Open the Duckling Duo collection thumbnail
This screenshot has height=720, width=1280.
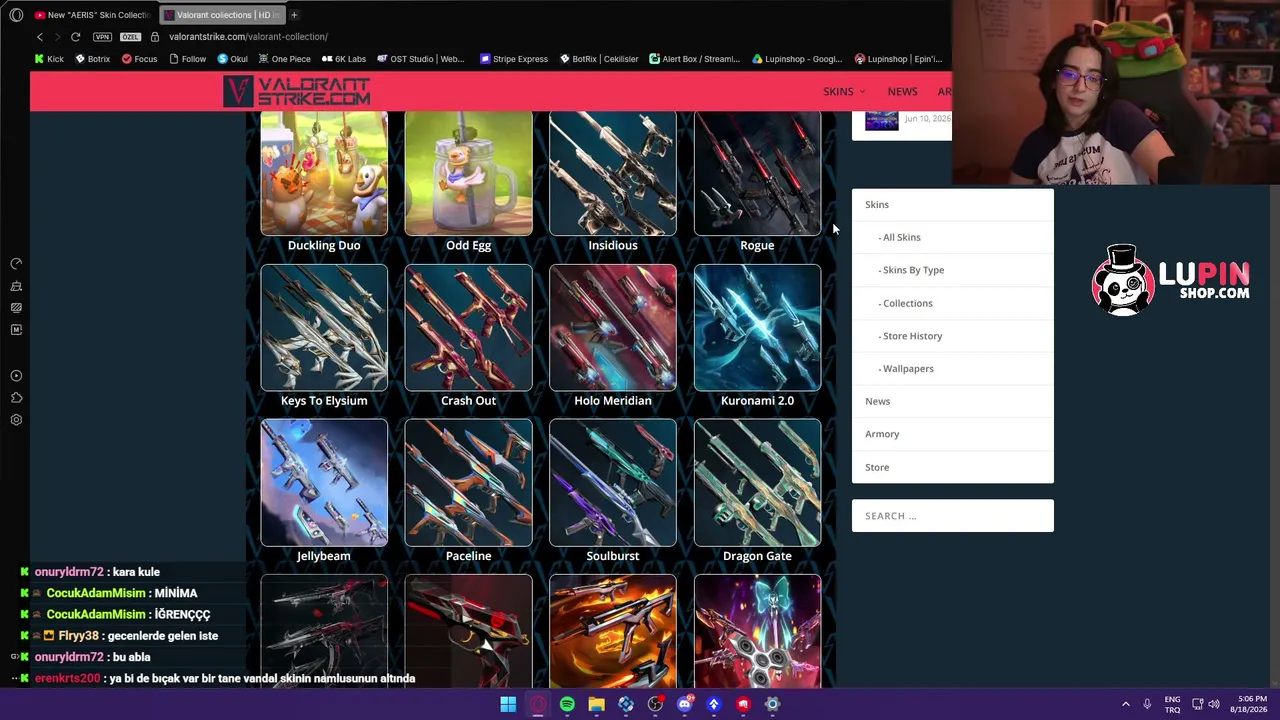point(324,173)
